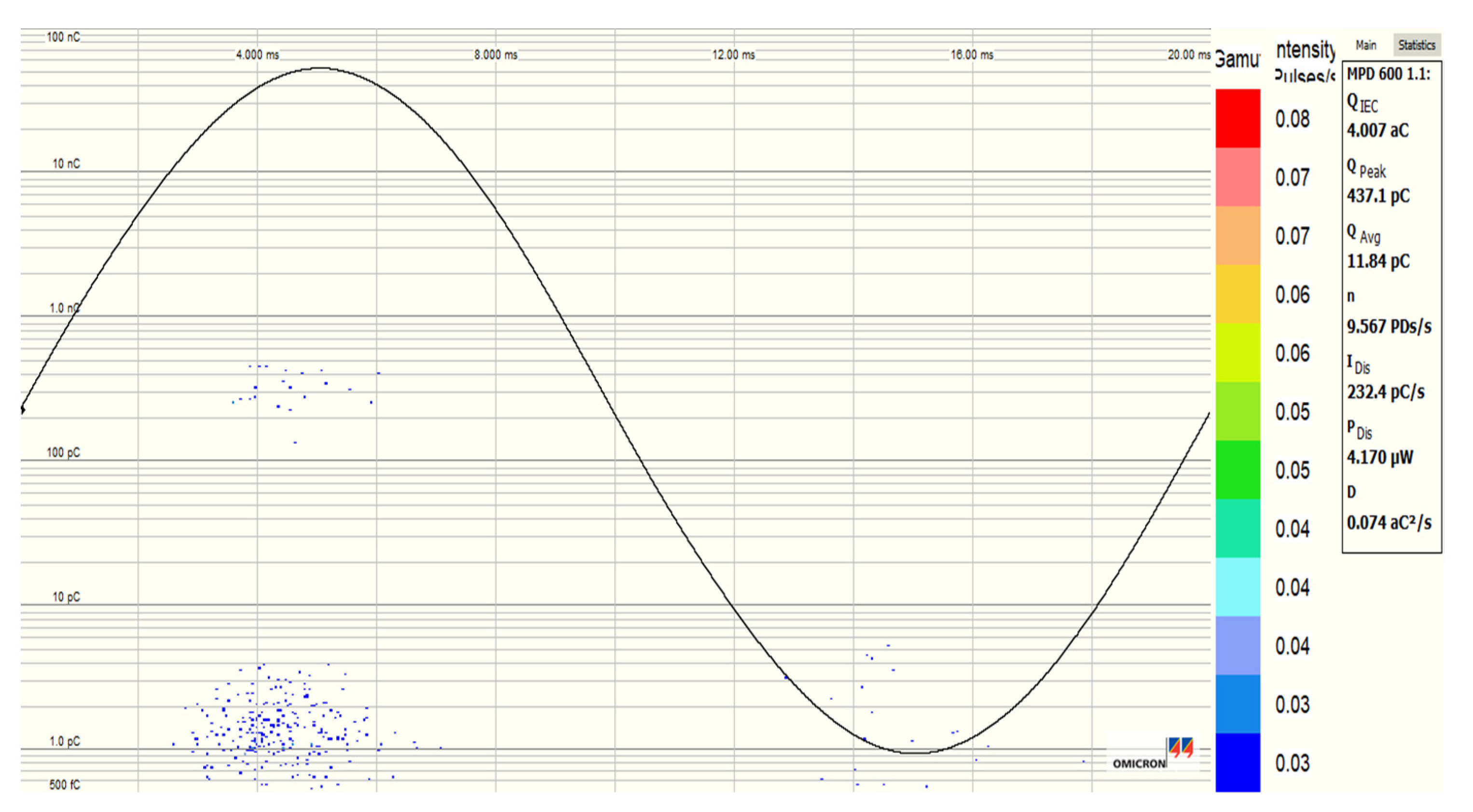This screenshot has width=1473, height=812.
Task: Pick the pink 0.07 intensity swatch
Action: tap(1238, 177)
